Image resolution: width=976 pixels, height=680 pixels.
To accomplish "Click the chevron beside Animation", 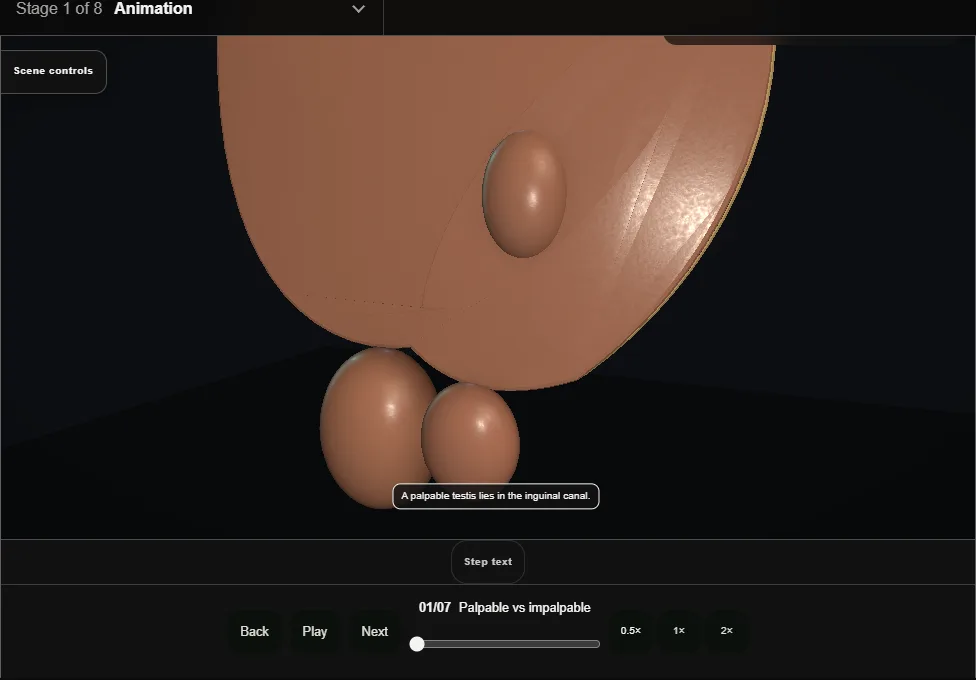I will point(359,9).
